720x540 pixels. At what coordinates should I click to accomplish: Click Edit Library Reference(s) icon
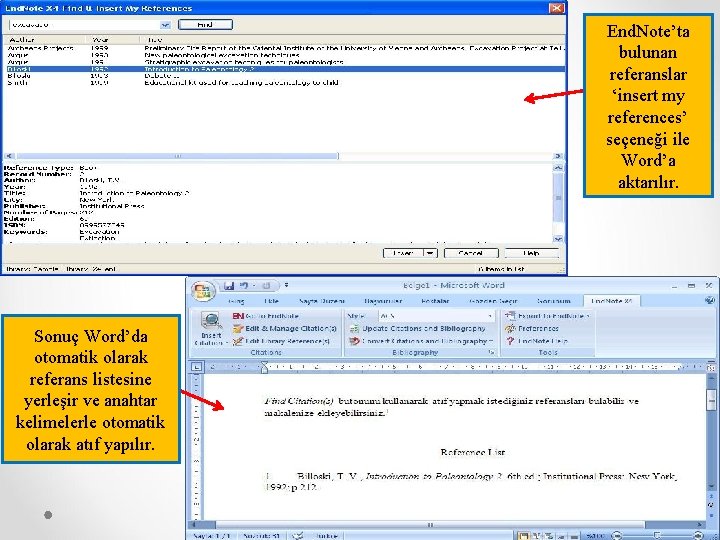237,341
